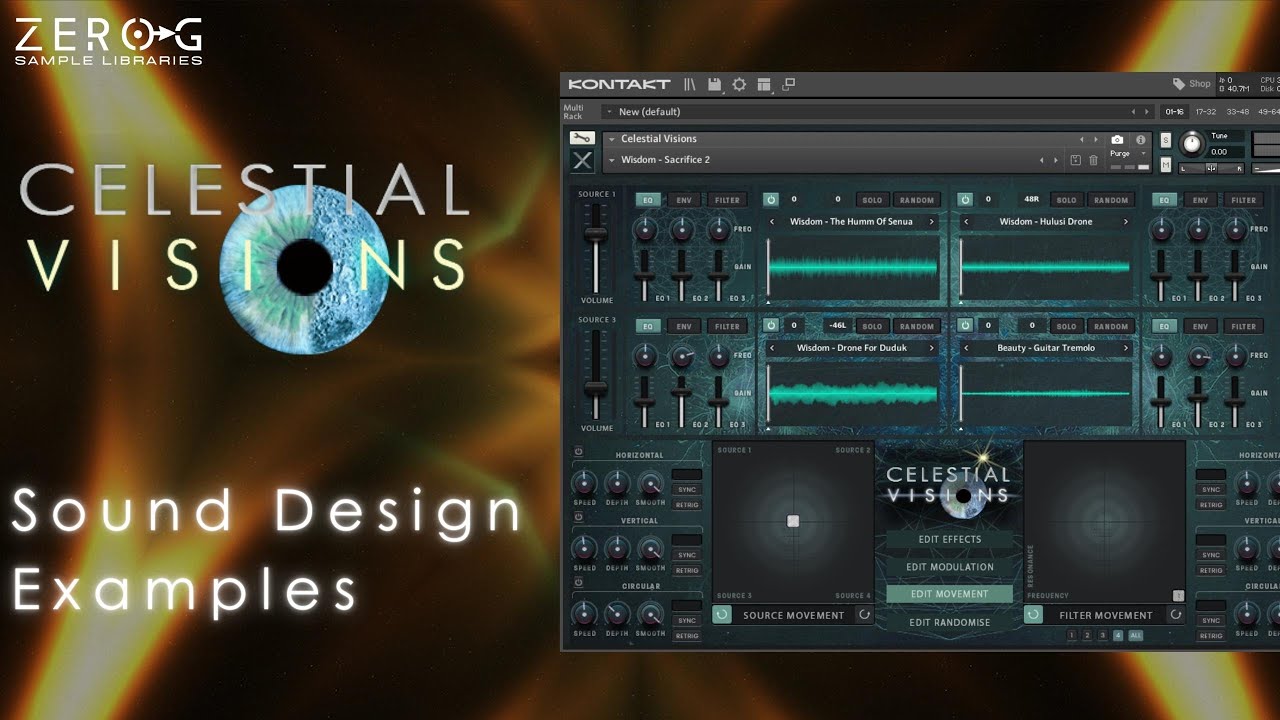Click the Filter Movement teal playback icon
Viewport: 1280px width, 720px height.
tap(1034, 615)
